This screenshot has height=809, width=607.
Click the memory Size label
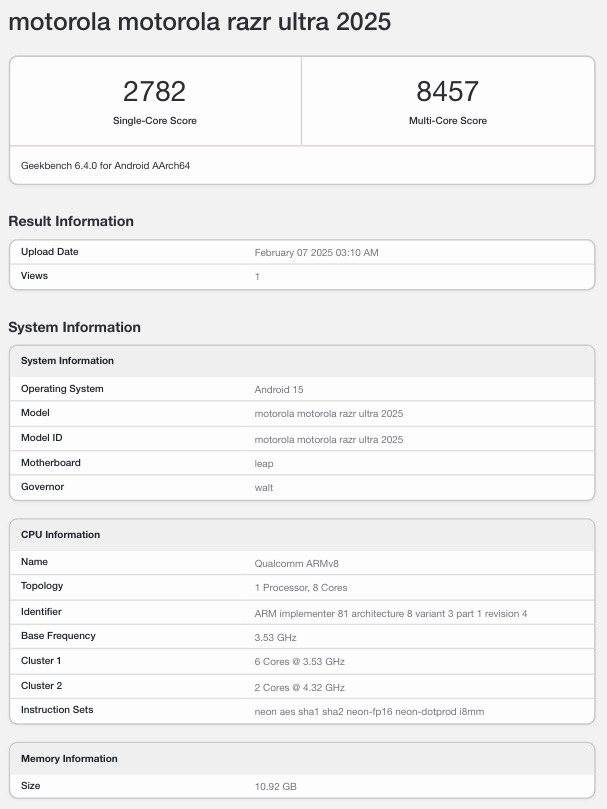[30, 785]
